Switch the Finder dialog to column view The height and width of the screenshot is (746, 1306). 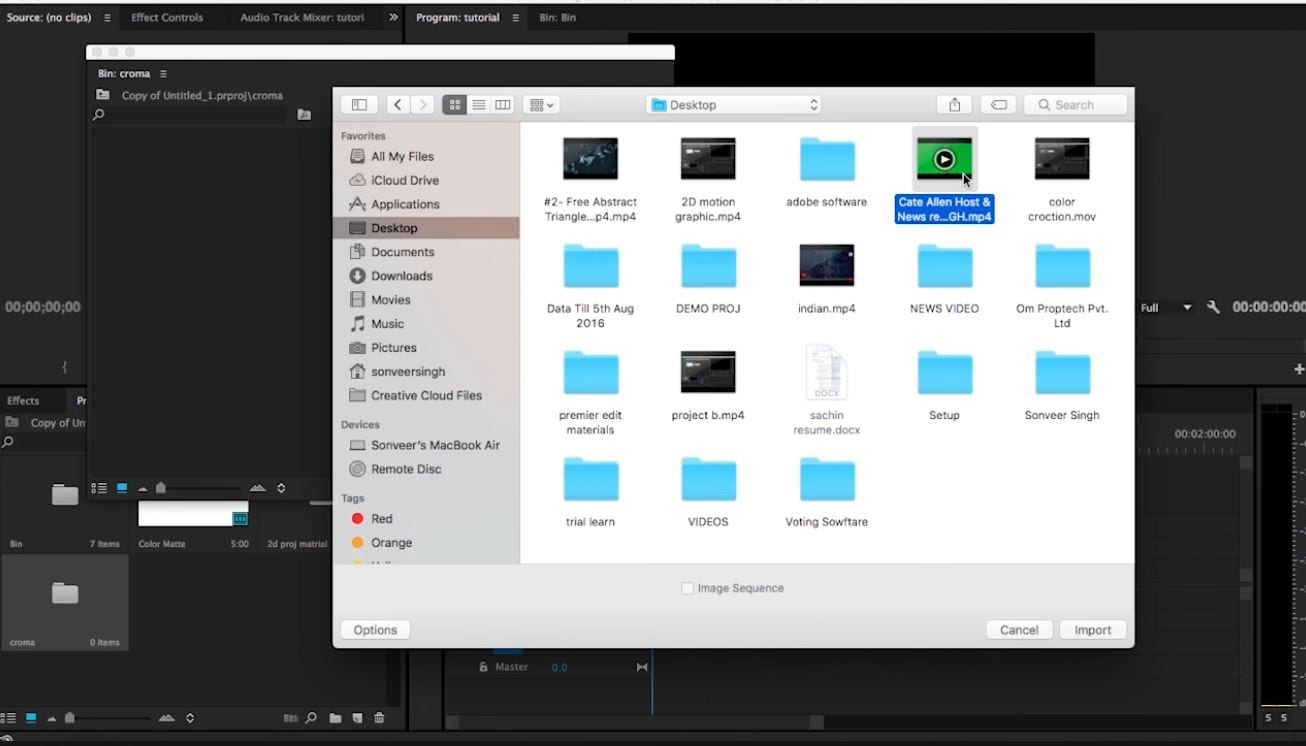pyautogui.click(x=502, y=104)
